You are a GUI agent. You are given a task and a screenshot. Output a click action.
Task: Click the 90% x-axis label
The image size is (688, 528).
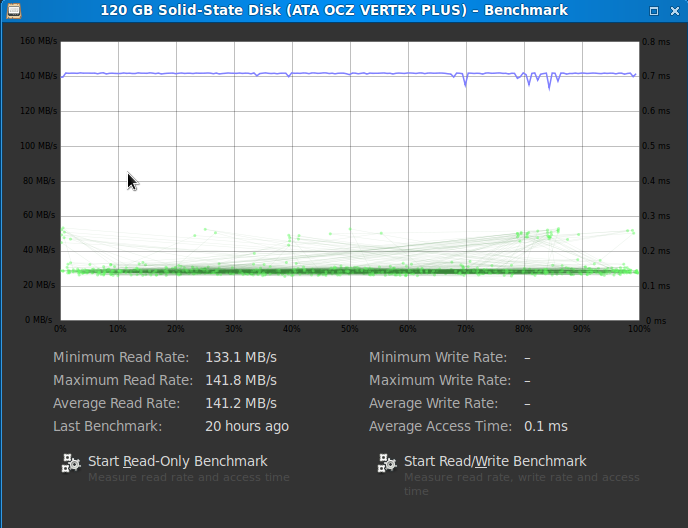click(x=581, y=329)
